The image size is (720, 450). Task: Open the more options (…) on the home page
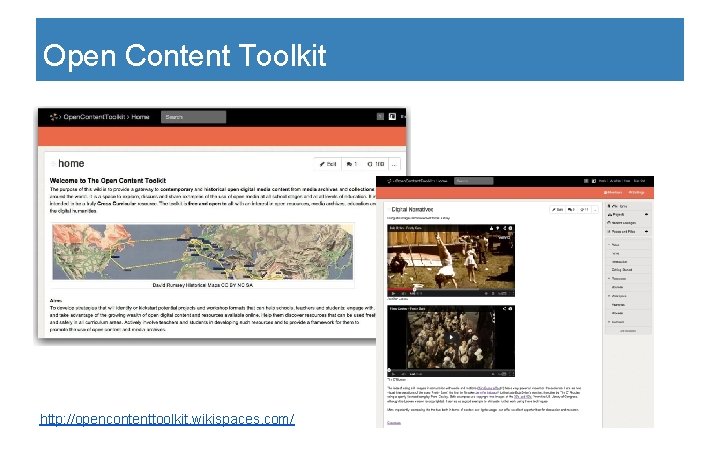(x=394, y=164)
